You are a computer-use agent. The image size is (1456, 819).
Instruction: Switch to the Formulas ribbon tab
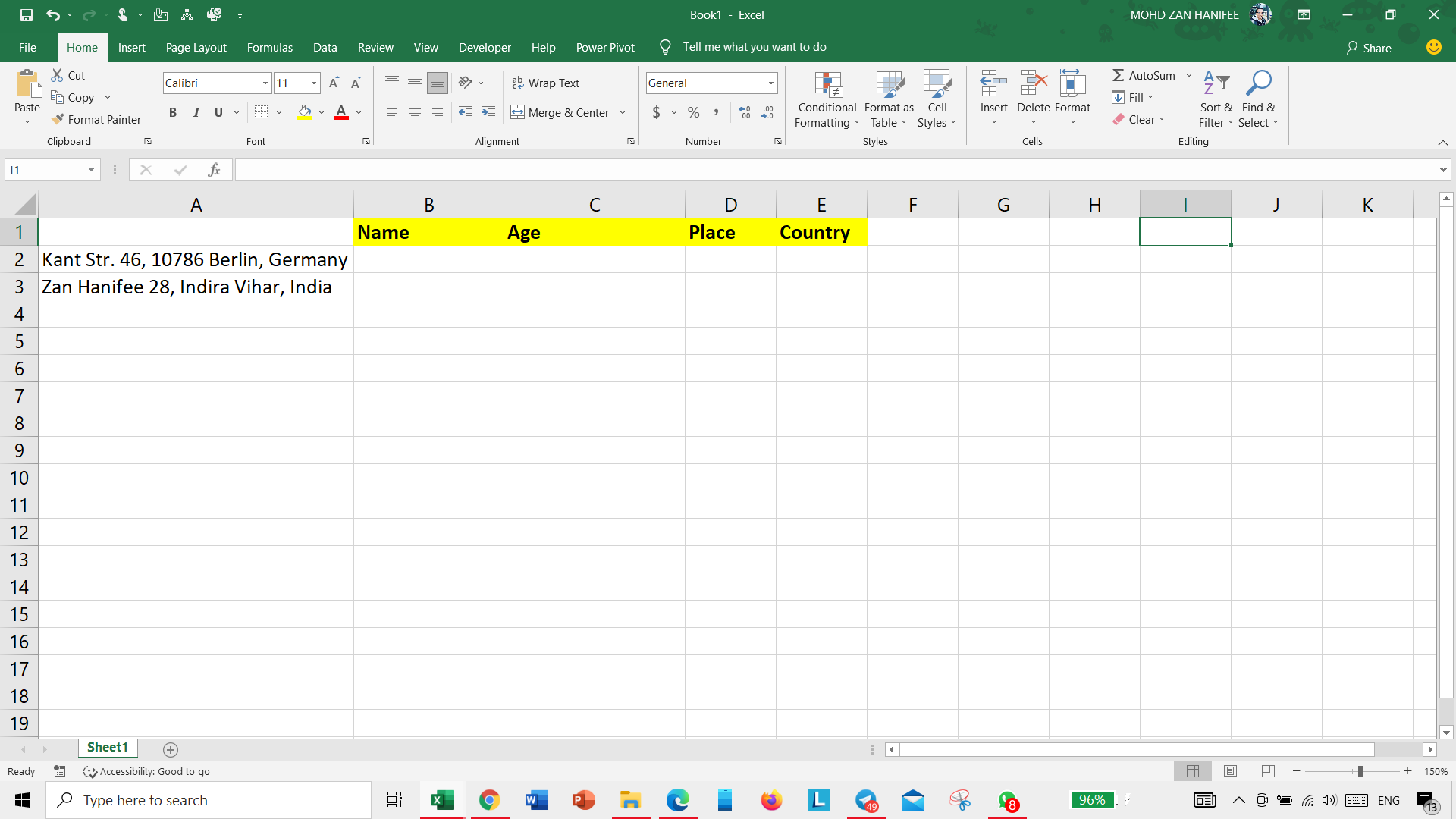(269, 47)
